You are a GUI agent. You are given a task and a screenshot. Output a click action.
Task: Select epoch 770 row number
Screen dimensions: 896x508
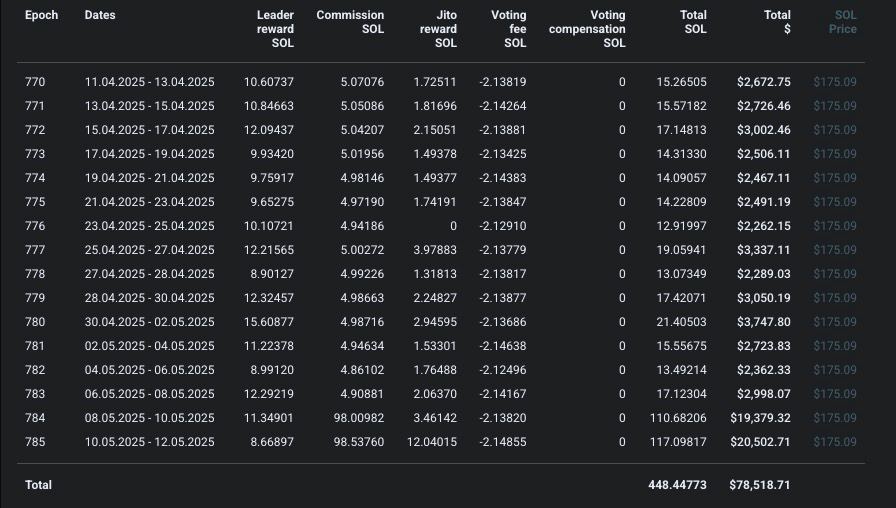[35, 82]
